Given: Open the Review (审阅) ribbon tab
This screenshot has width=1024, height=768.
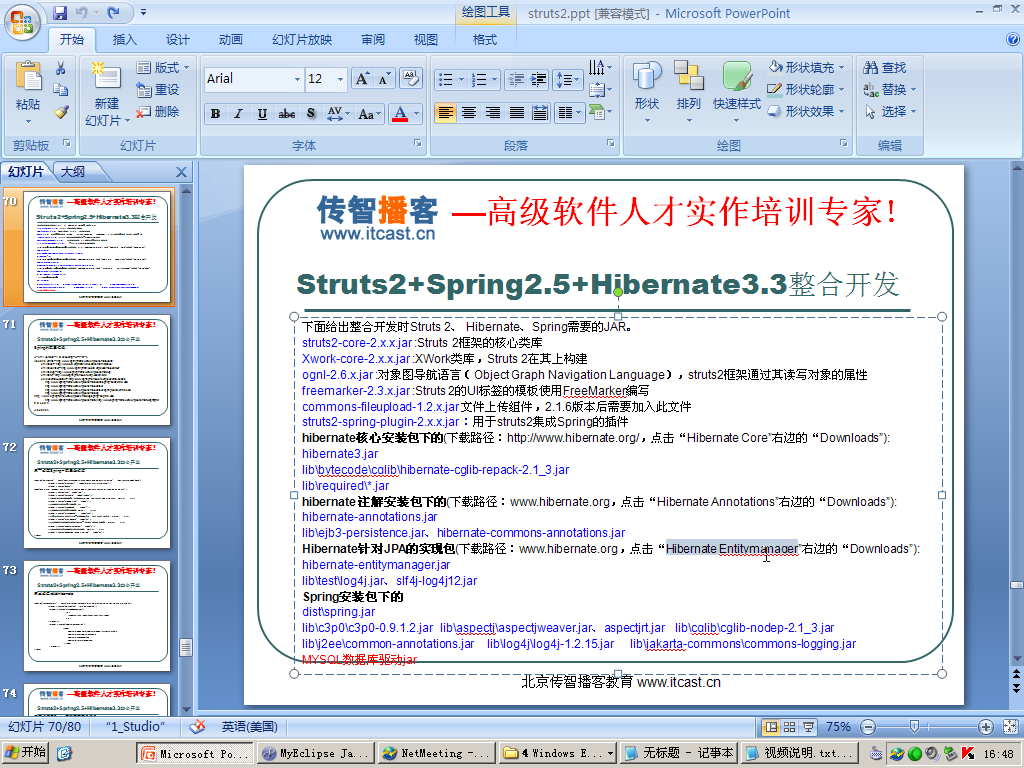Looking at the screenshot, I should 373,40.
